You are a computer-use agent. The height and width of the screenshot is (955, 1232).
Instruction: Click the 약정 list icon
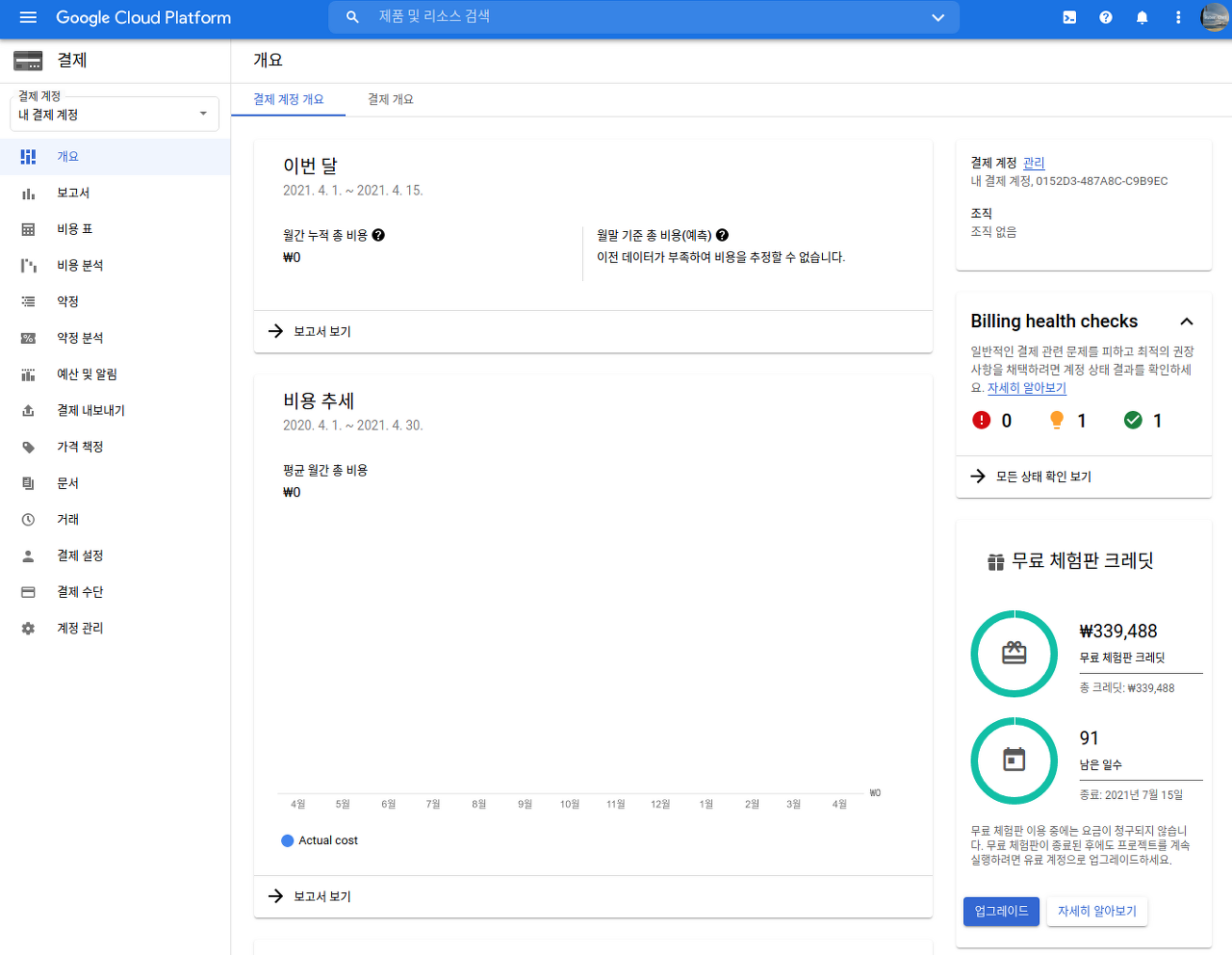28,302
